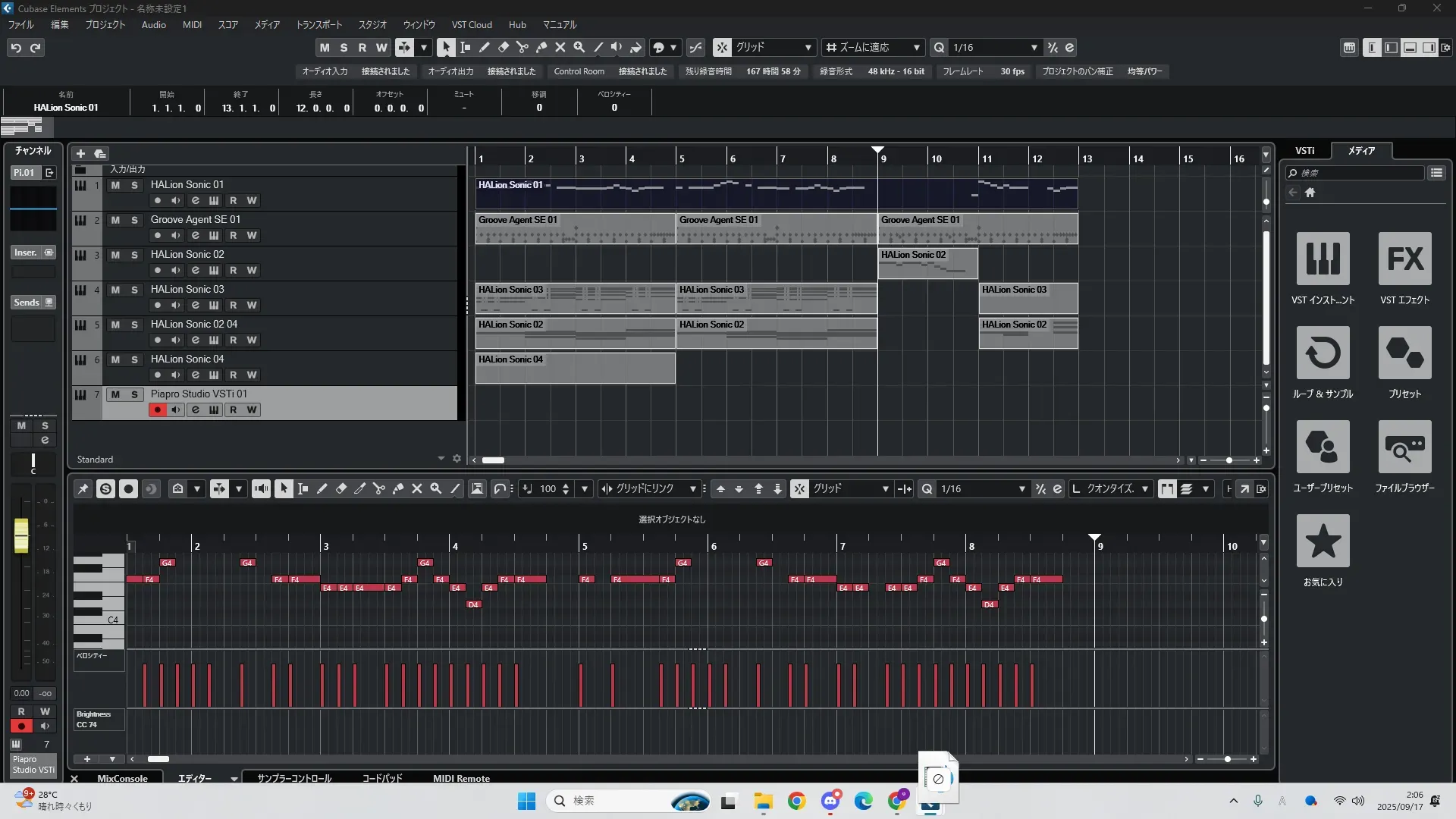
Task: Click the Add Track plus button
Action: 80,153
